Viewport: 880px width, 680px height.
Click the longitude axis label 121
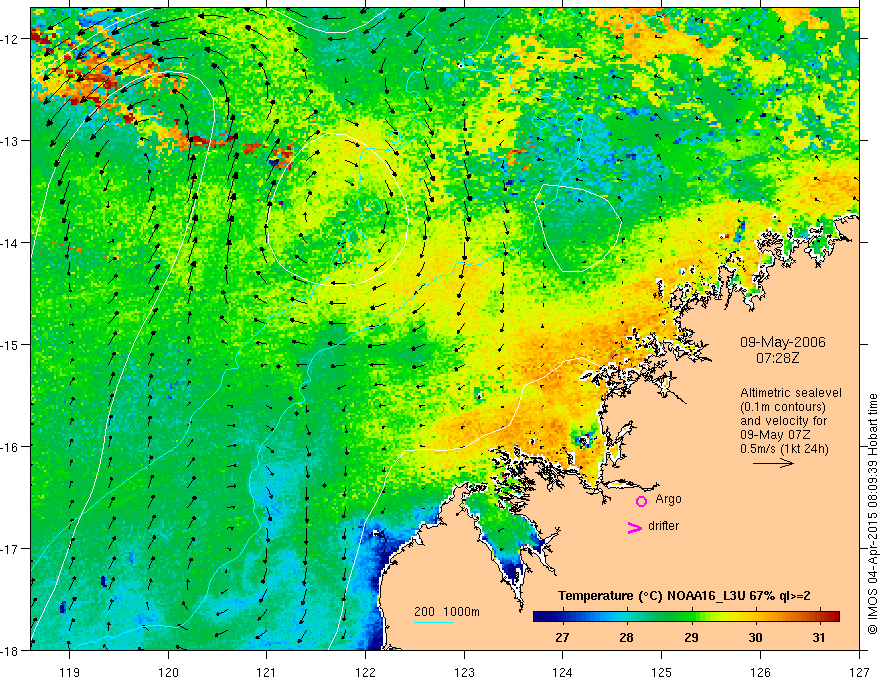pos(267,672)
